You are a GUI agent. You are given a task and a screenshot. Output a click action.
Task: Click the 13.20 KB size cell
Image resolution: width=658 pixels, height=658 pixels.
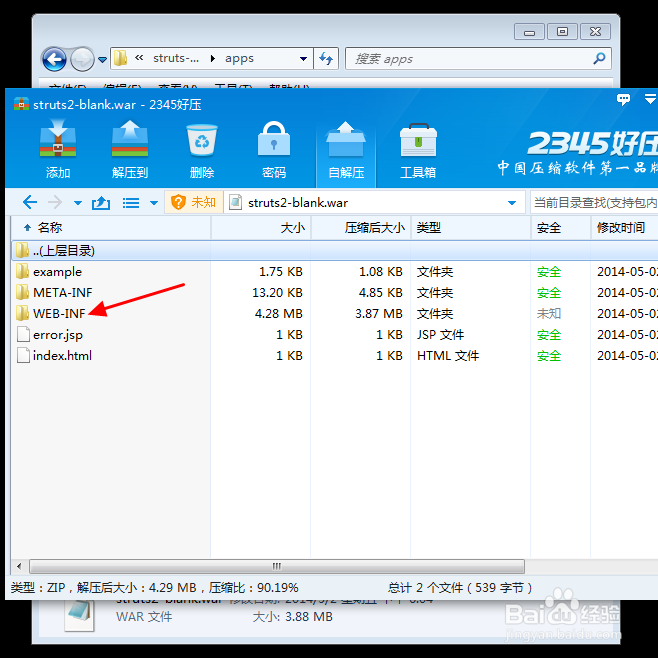point(277,292)
